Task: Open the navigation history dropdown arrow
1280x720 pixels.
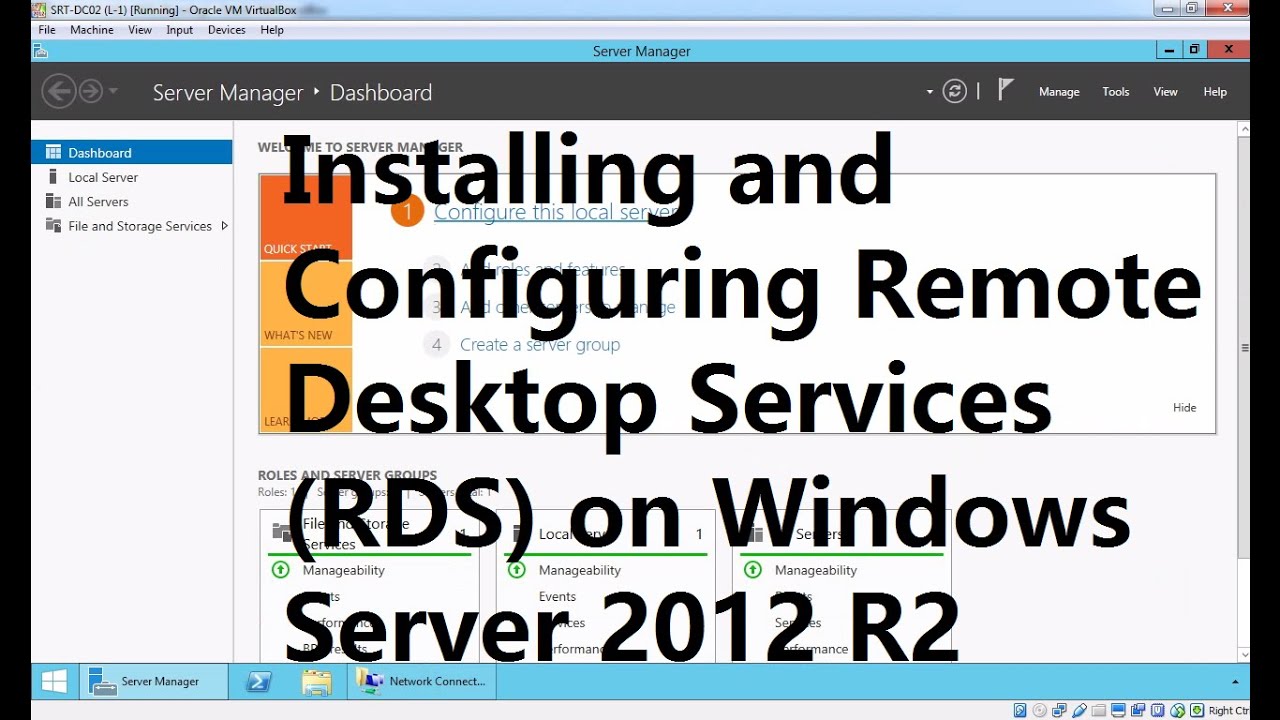Action: [113, 92]
